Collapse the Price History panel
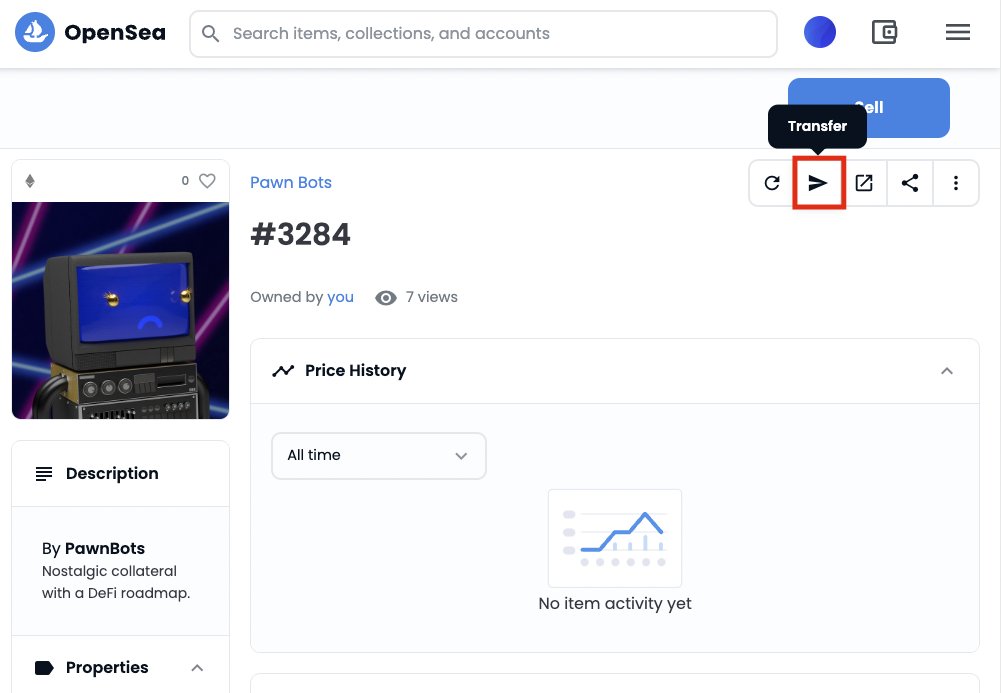1001x693 pixels. coord(947,370)
